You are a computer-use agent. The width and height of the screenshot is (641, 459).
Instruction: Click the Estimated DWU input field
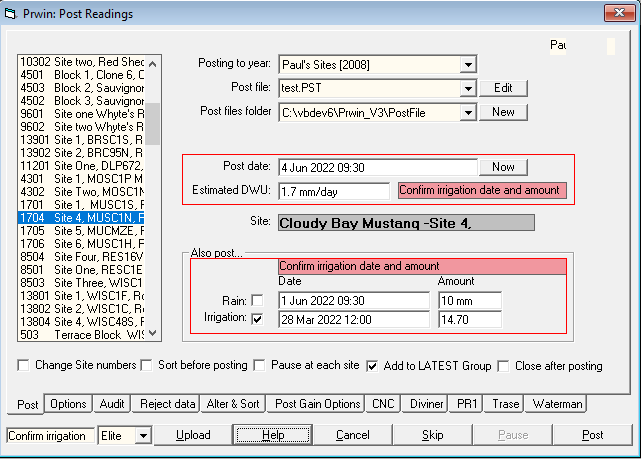(x=335, y=190)
